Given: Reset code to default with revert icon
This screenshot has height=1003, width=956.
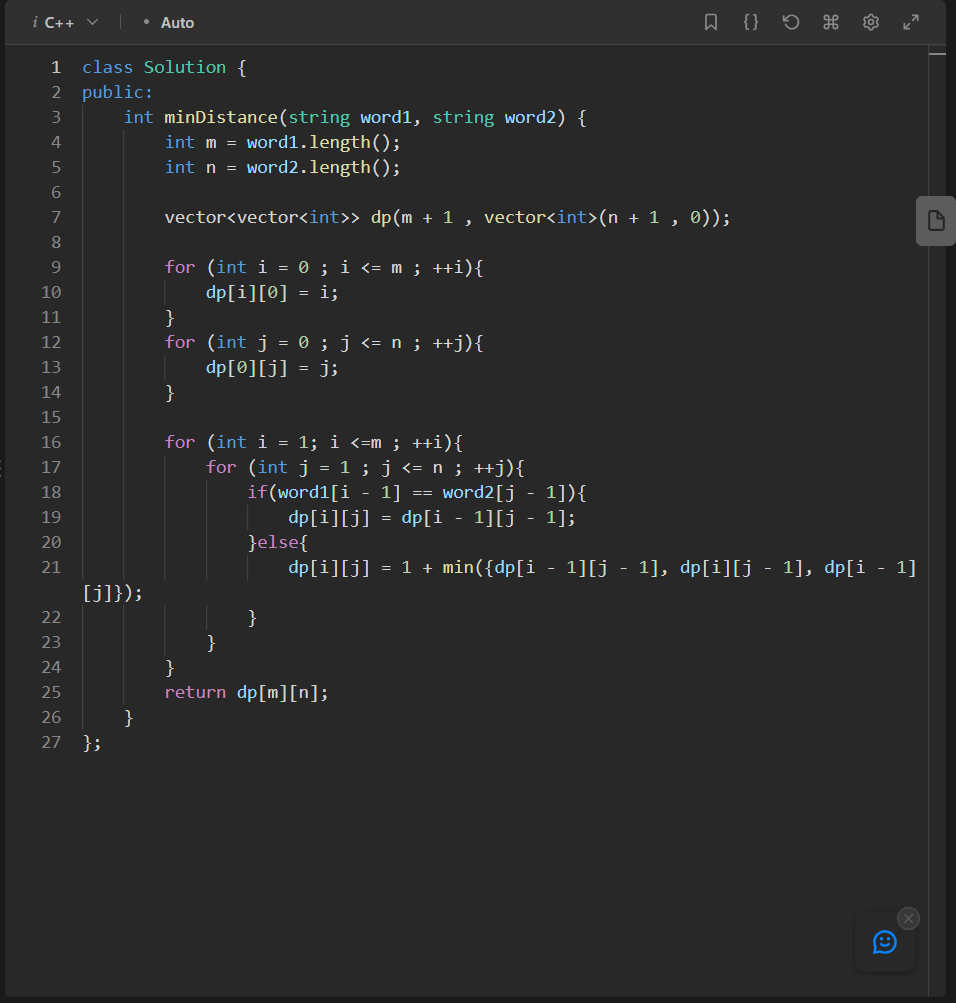Looking at the screenshot, I should tap(791, 22).
